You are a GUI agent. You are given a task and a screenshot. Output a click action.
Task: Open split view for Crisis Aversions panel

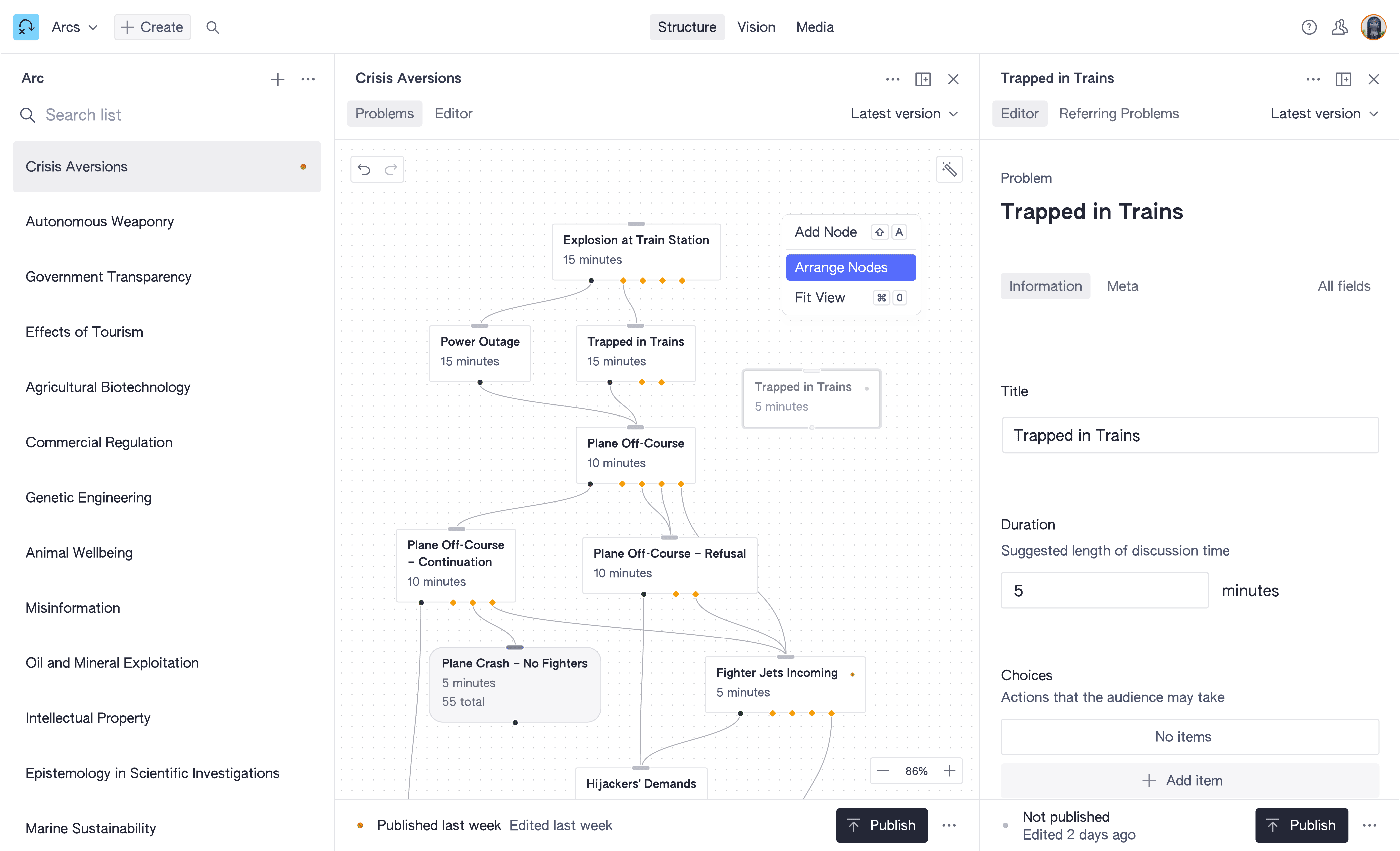[x=923, y=79]
